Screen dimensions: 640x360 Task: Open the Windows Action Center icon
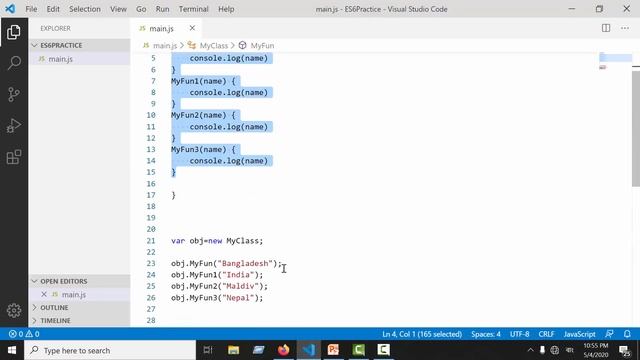click(624, 351)
